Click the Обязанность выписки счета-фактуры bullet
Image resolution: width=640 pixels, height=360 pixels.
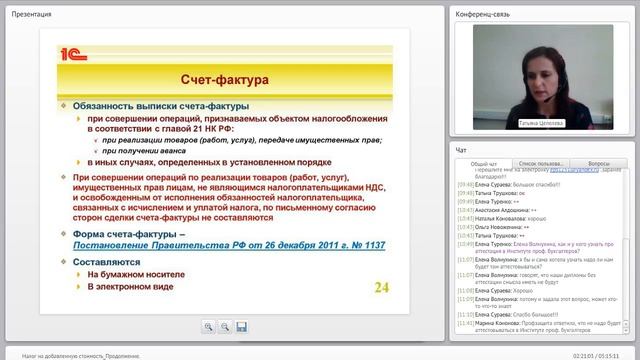coord(161,106)
